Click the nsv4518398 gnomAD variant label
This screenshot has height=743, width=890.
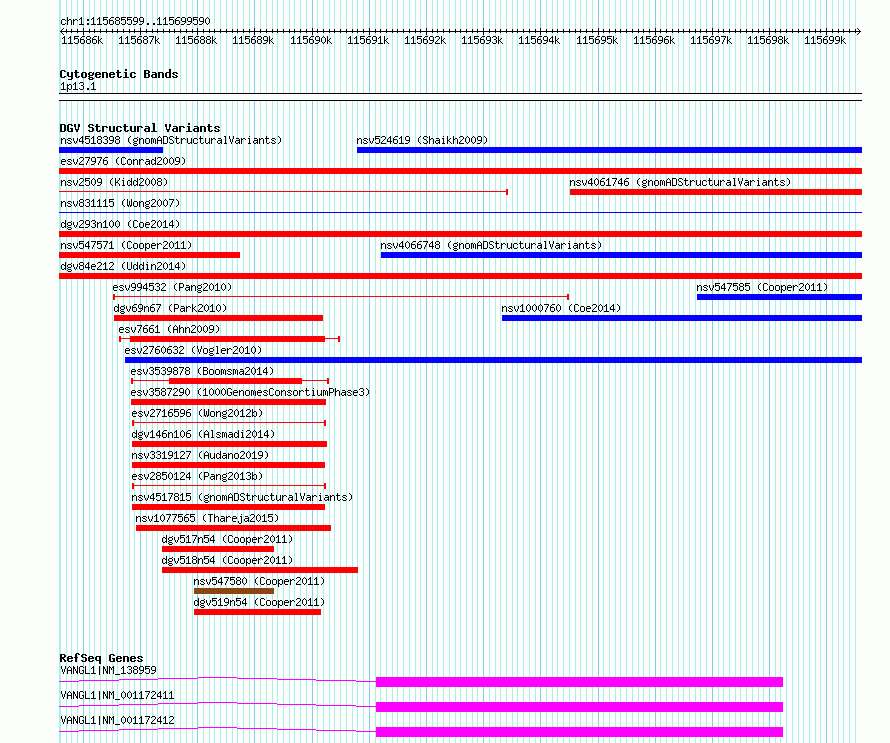pyautogui.click(x=171, y=140)
